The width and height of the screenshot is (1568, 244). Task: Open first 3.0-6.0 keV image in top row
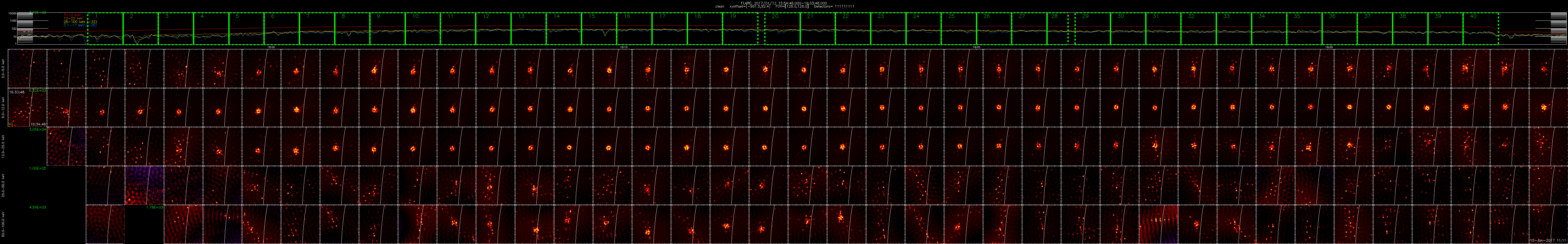[27, 69]
